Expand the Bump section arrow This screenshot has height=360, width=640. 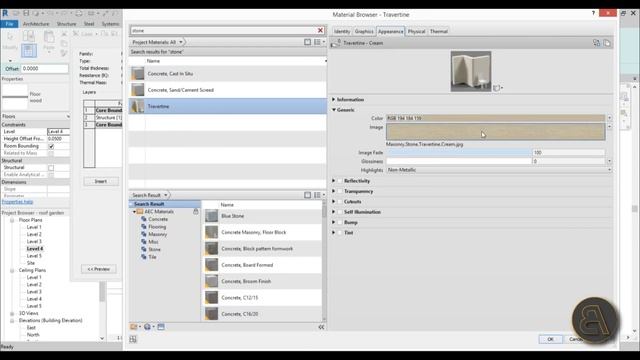(333, 222)
